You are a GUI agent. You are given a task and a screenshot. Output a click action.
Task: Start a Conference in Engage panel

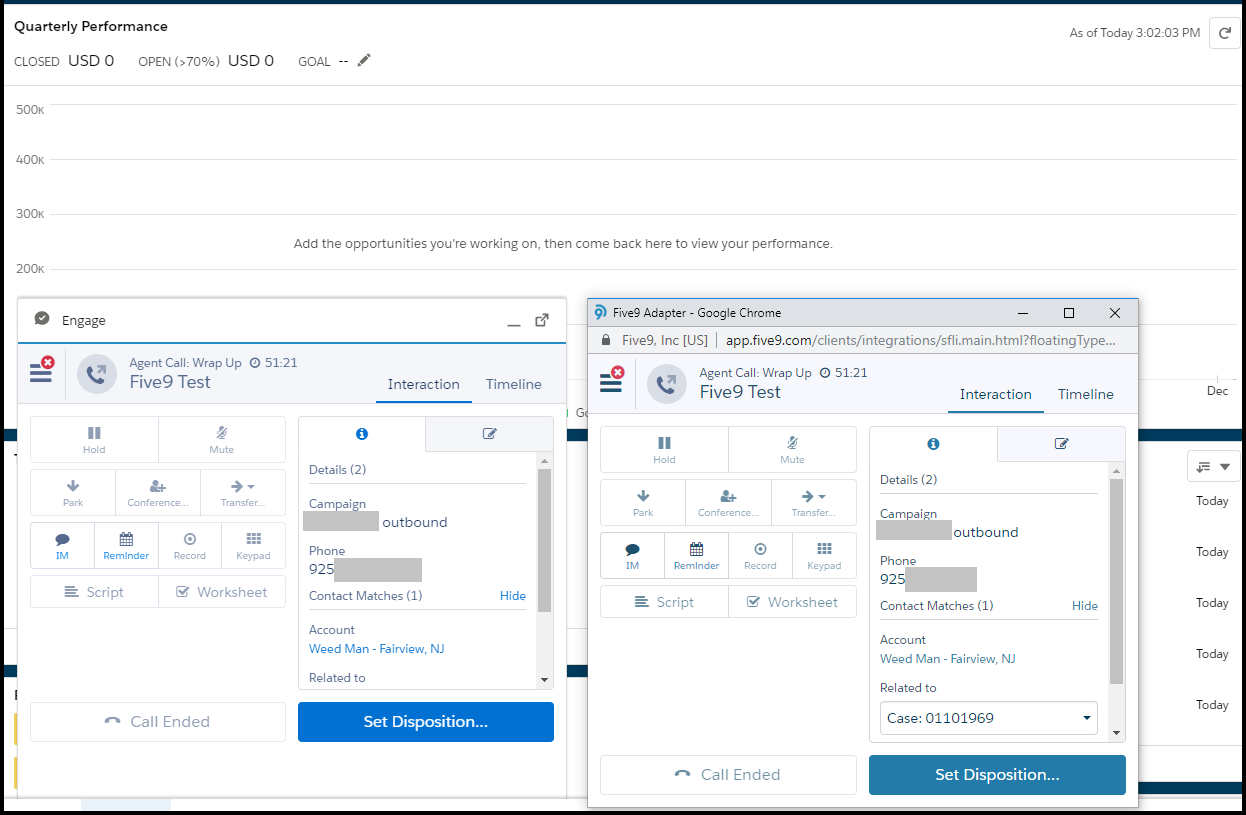pos(158,493)
